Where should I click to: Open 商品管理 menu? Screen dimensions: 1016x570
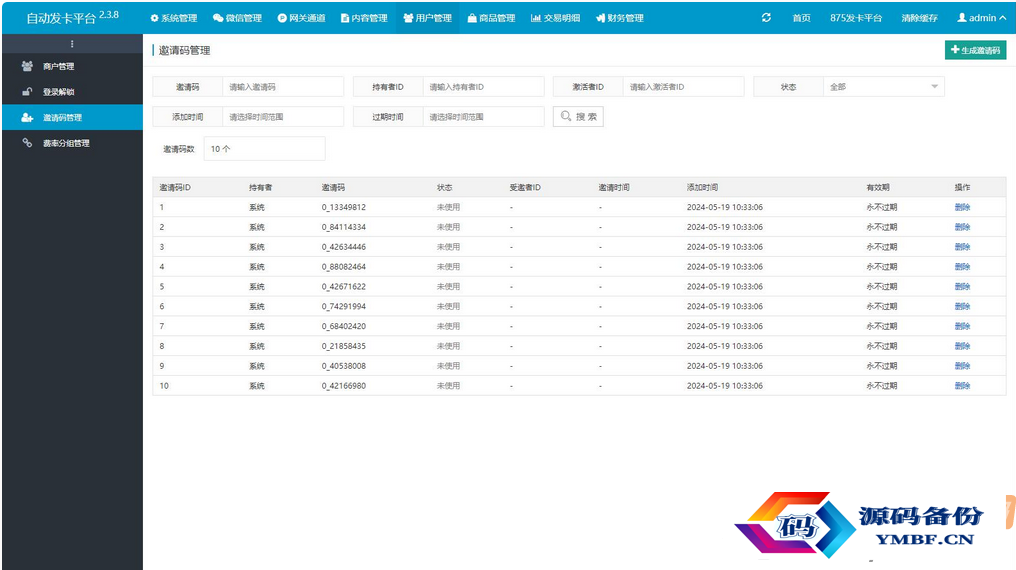[491, 18]
